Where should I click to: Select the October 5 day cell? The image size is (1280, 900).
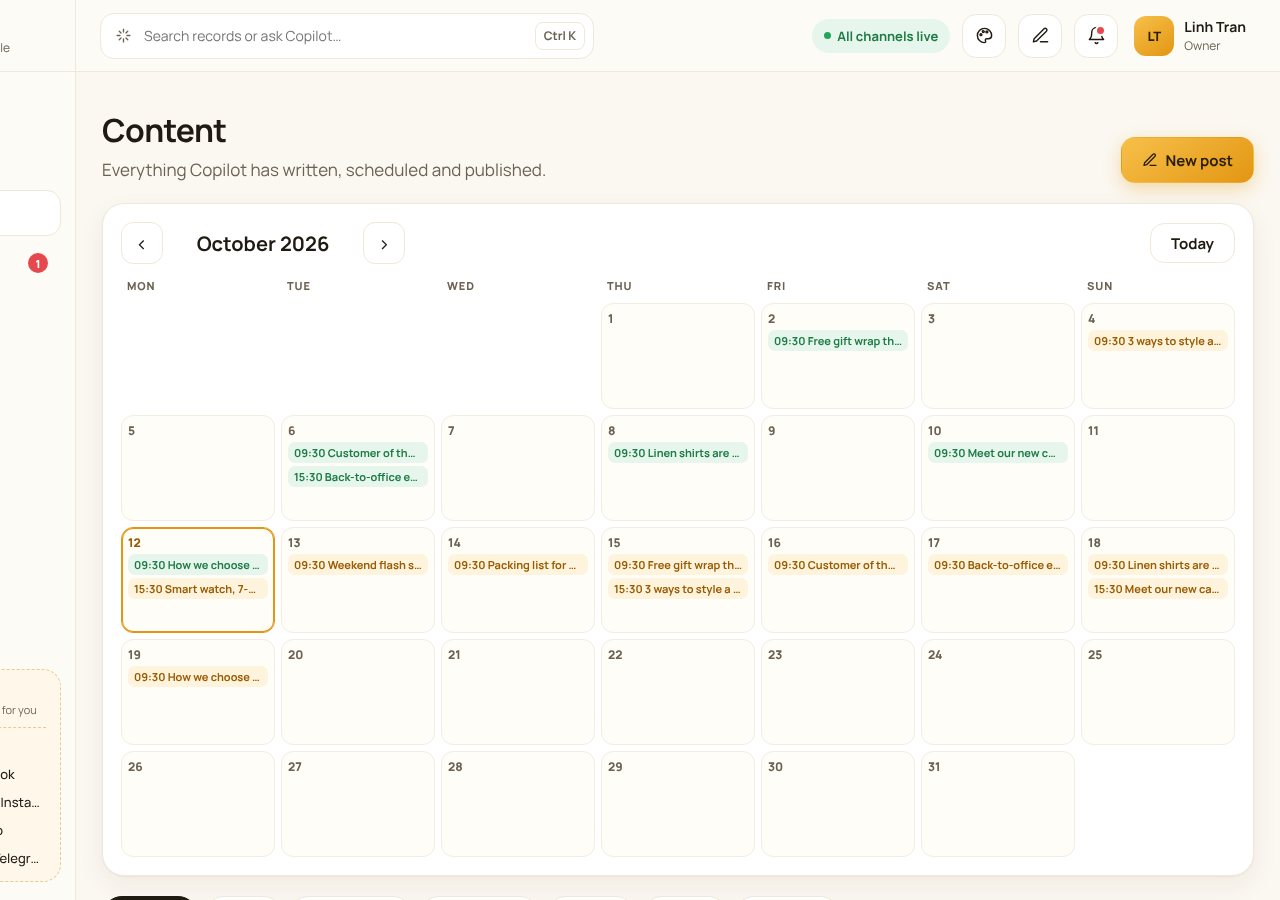point(198,468)
